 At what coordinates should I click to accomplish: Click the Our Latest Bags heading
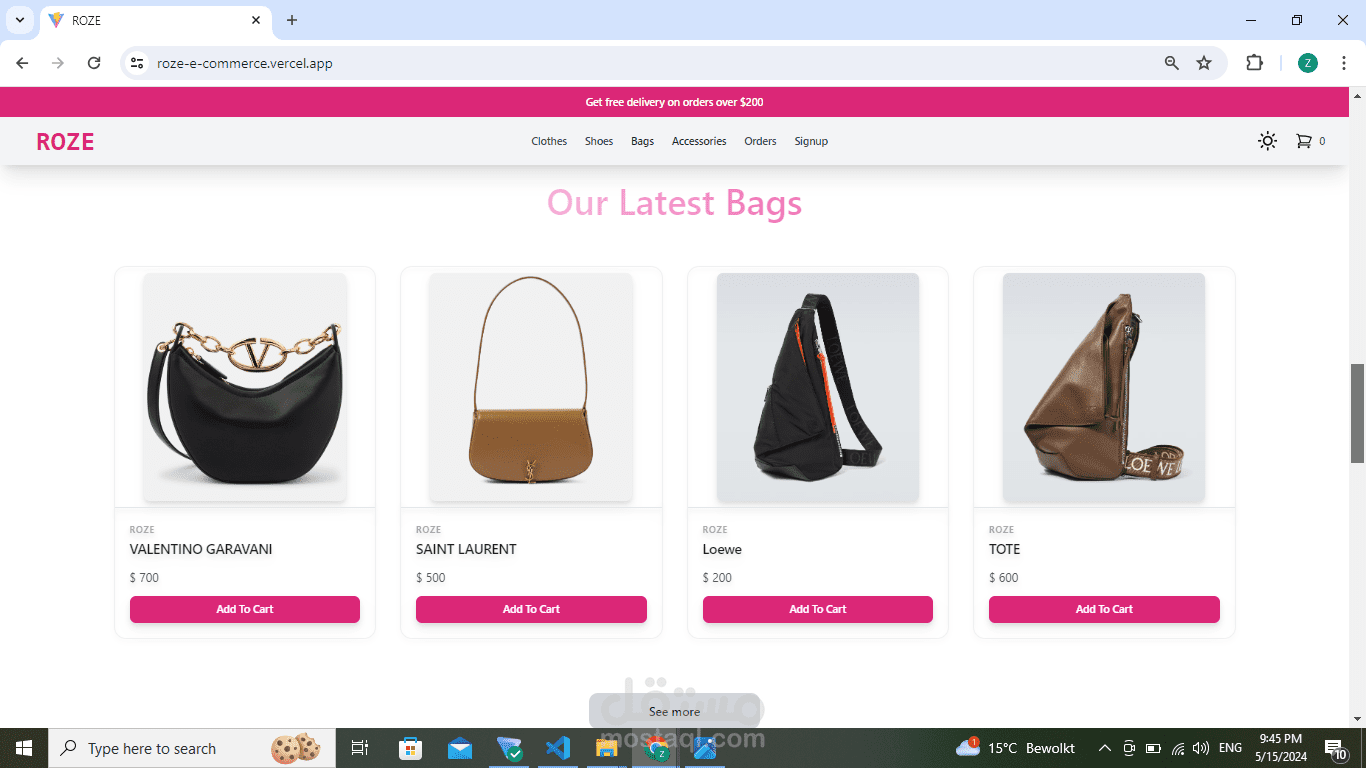click(675, 203)
